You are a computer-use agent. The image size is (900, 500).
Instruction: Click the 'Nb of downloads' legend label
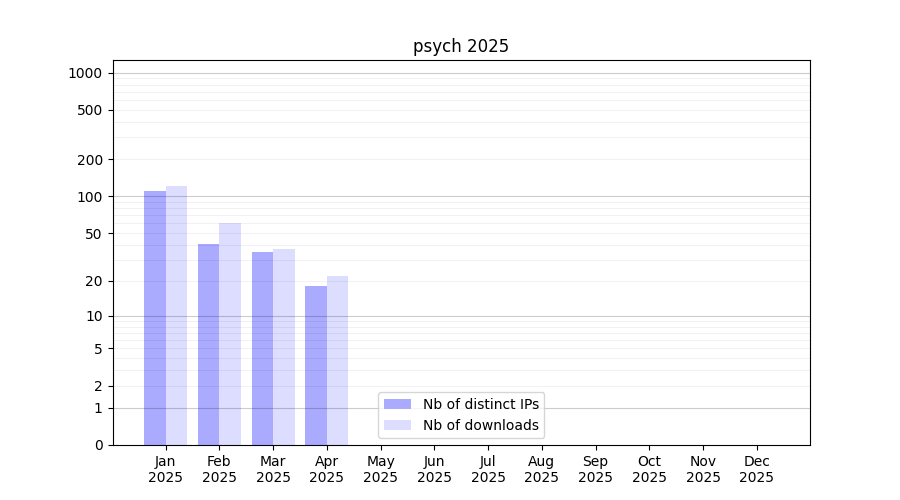click(x=480, y=425)
